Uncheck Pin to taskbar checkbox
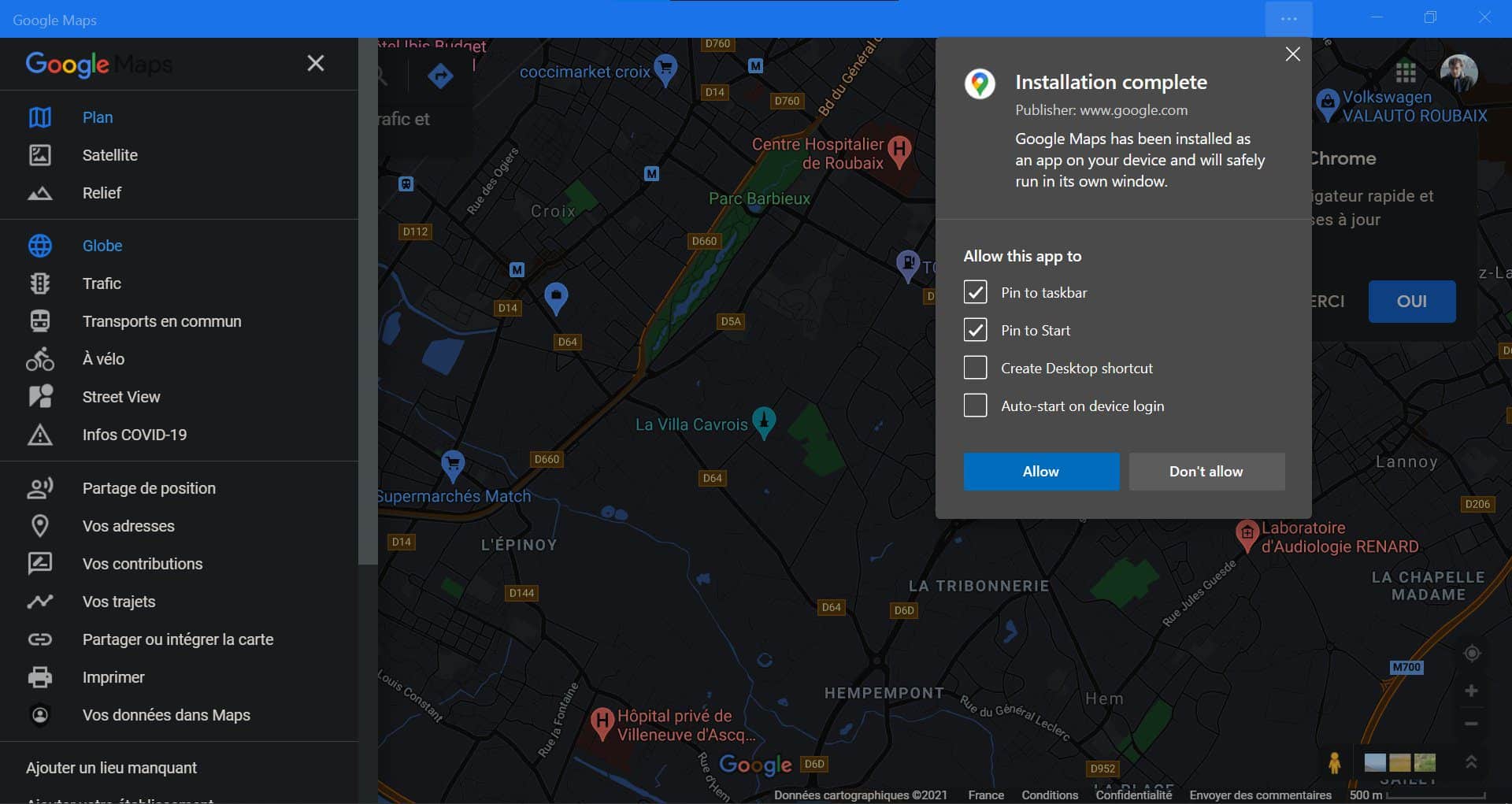Screen dimensions: 1512x804 pyautogui.click(x=975, y=292)
